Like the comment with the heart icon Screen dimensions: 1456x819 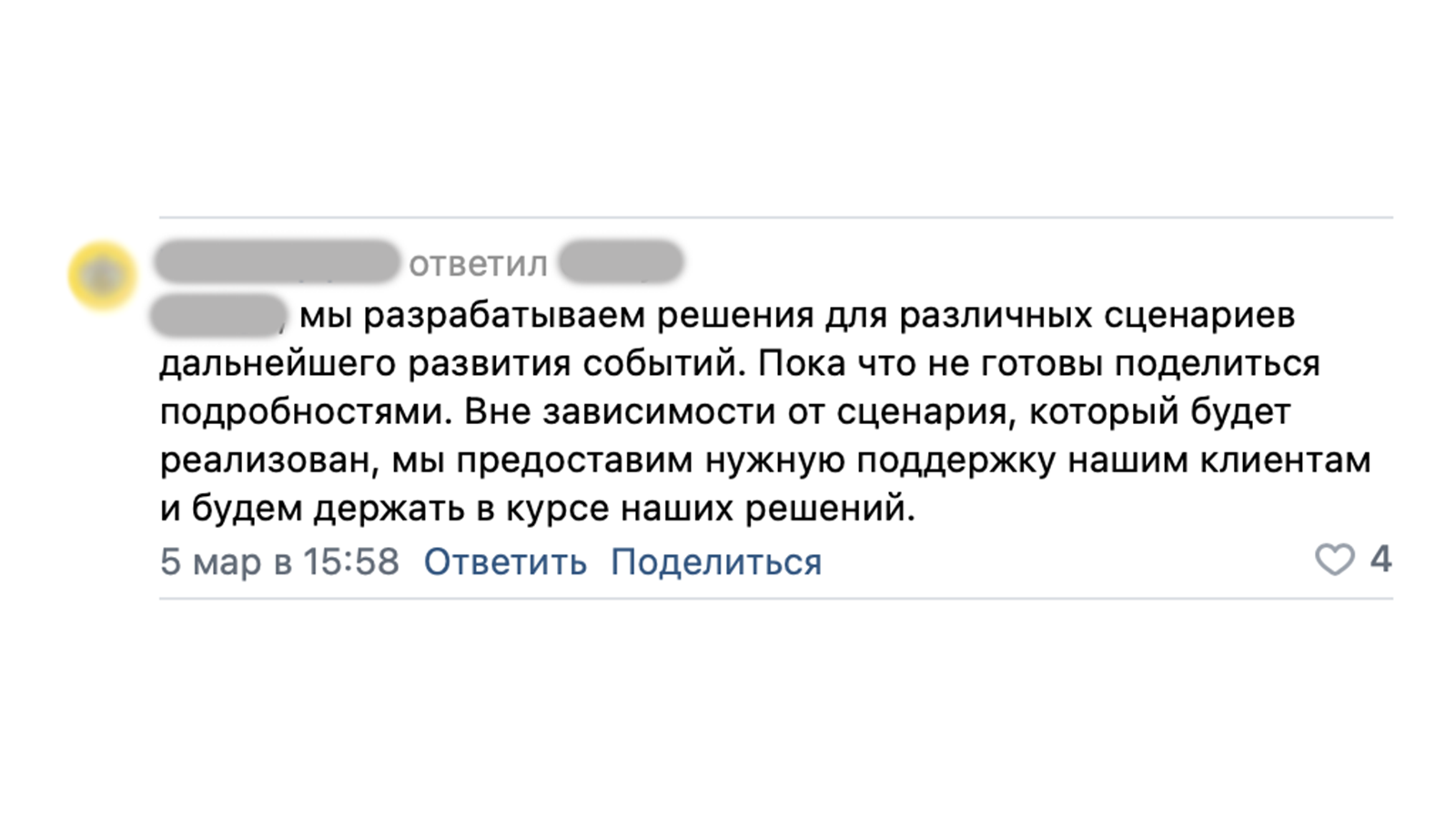(x=1334, y=560)
